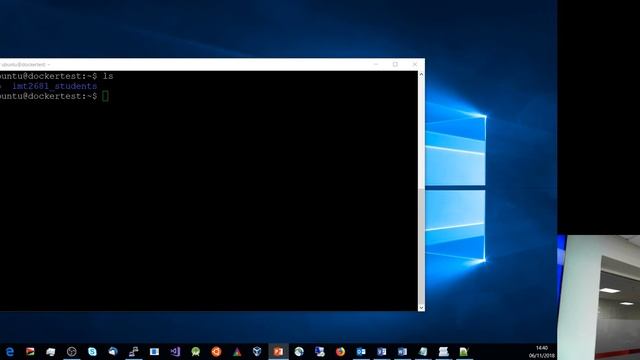Screen dimensions: 640x360
Task: Open the VirtualBox cube taskbar icon
Action: pos(257,351)
